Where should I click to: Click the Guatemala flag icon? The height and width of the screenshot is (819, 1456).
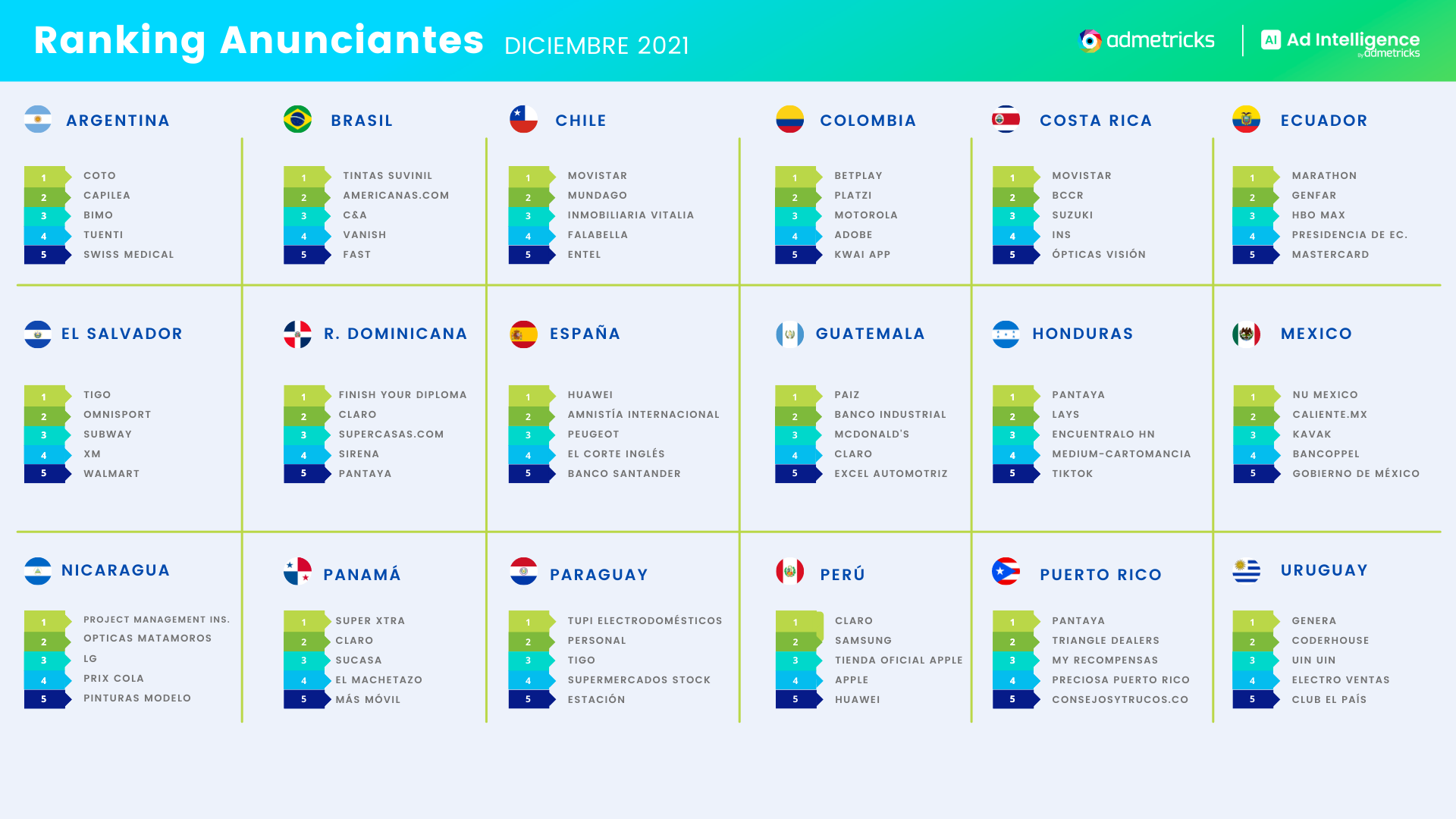click(789, 334)
